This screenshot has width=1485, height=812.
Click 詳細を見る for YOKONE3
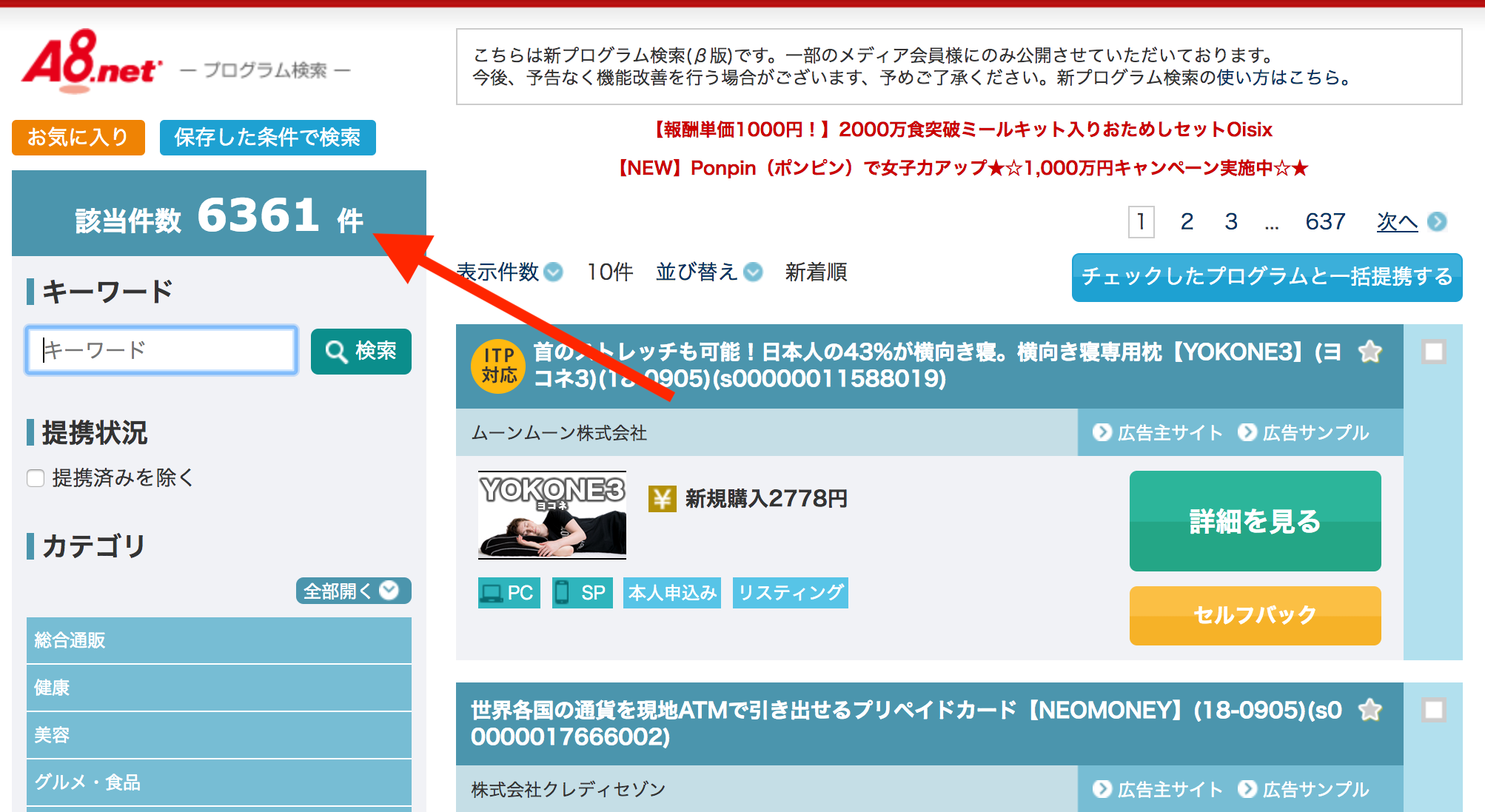1256,521
